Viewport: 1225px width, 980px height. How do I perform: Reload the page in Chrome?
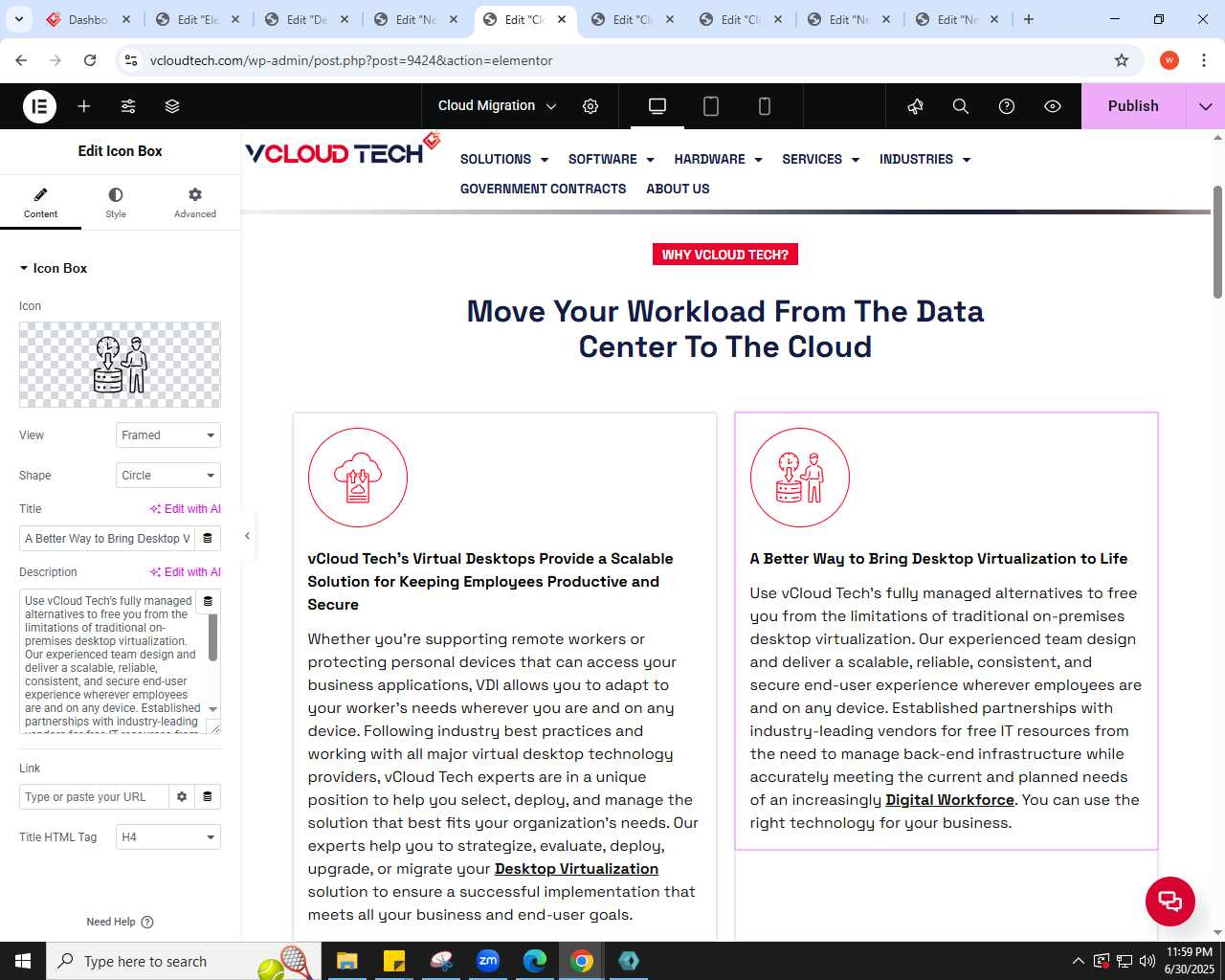tap(90, 60)
